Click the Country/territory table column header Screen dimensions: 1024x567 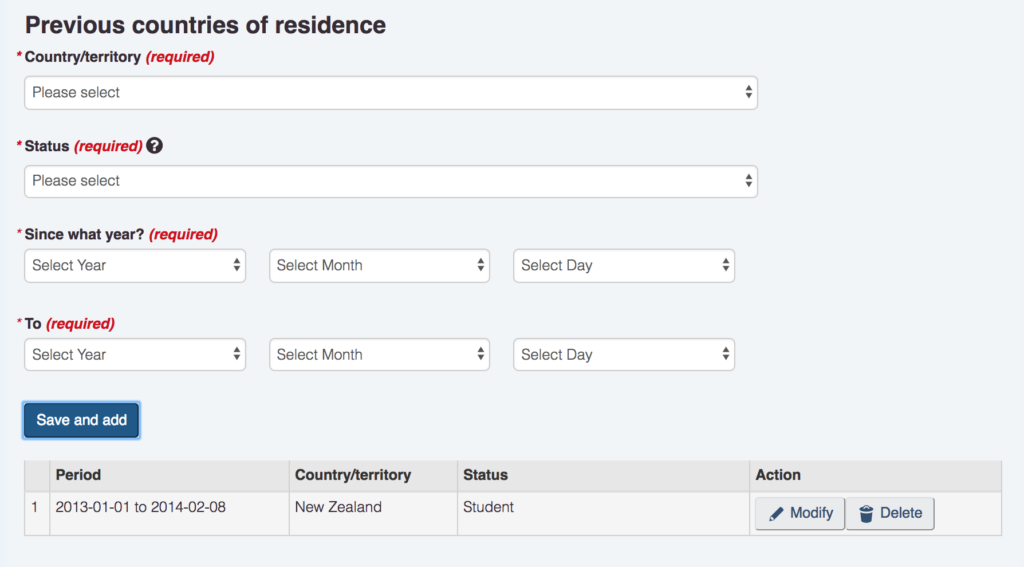point(353,475)
